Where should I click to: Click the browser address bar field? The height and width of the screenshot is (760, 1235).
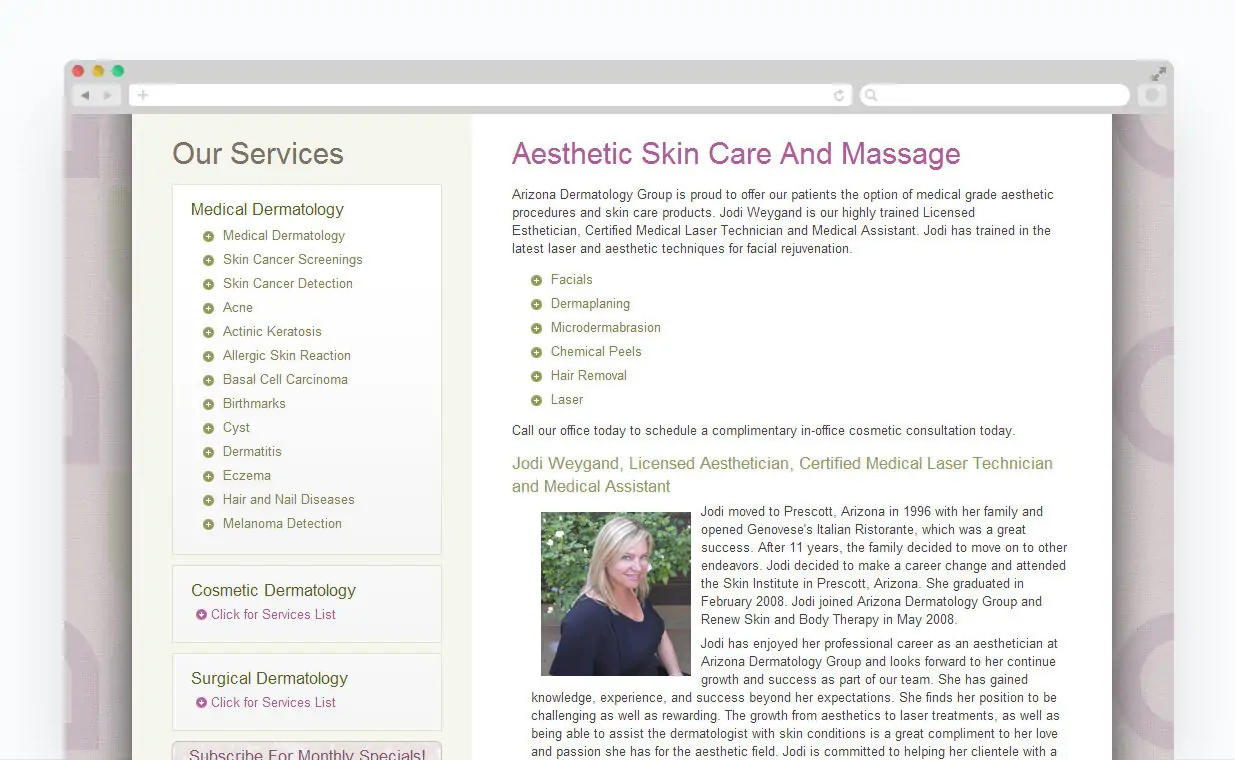click(x=490, y=95)
